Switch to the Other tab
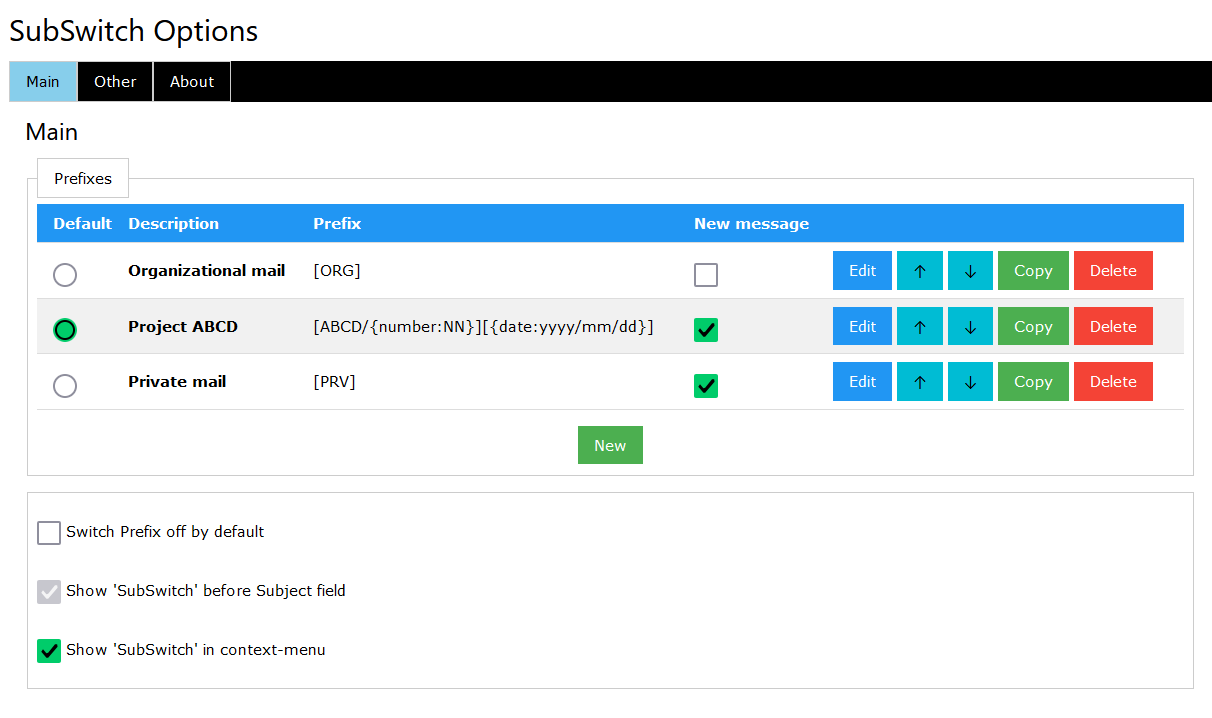The height and width of the screenshot is (718, 1212). tap(115, 82)
